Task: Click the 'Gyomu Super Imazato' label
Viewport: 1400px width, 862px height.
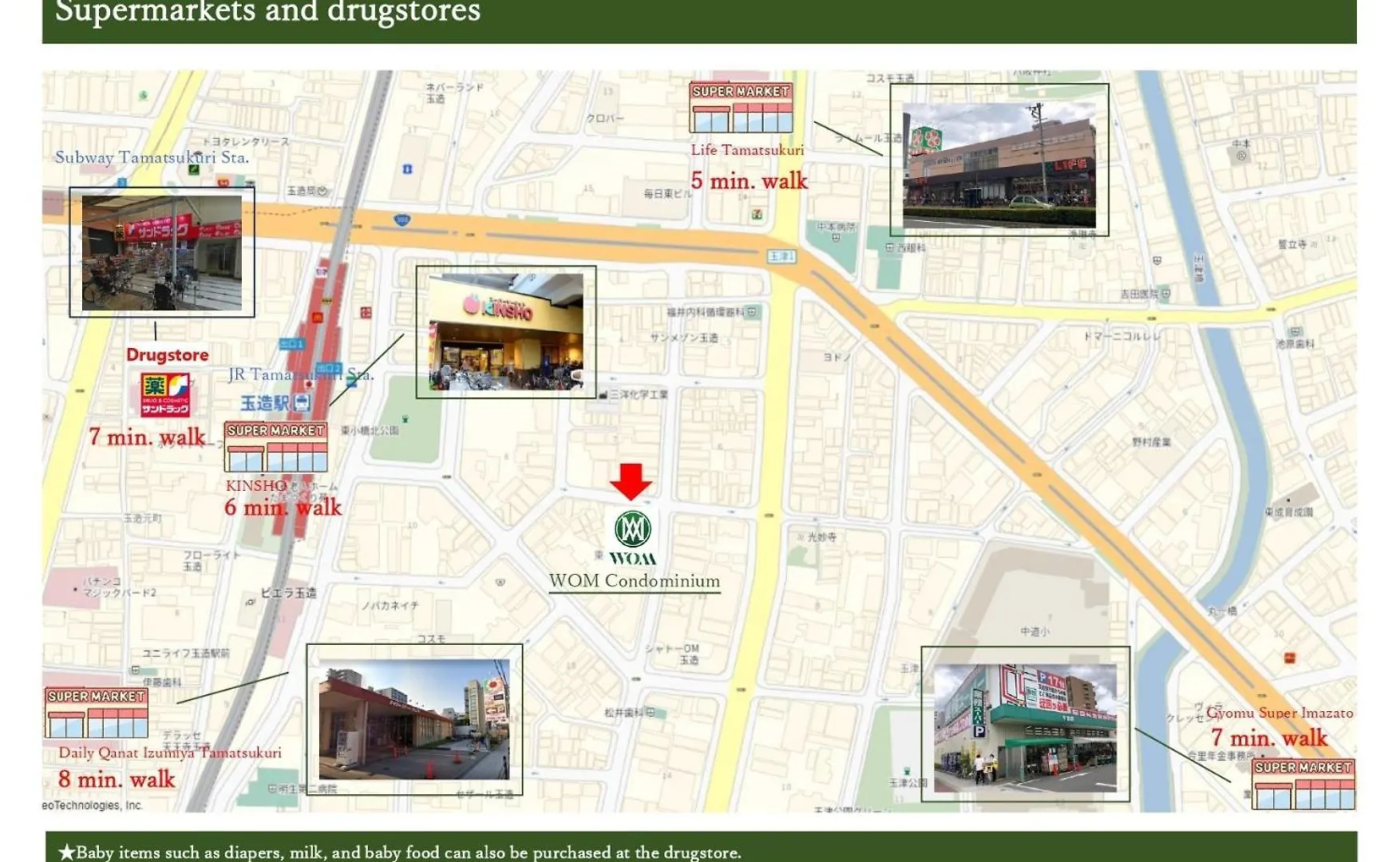Action: tap(1279, 713)
